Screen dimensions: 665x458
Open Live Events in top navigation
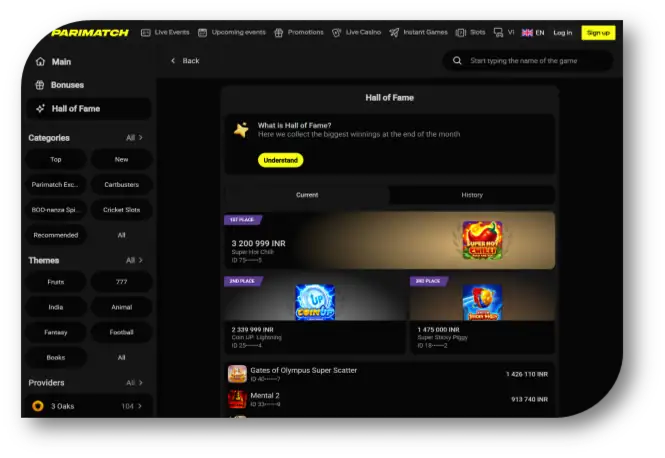[165, 32]
